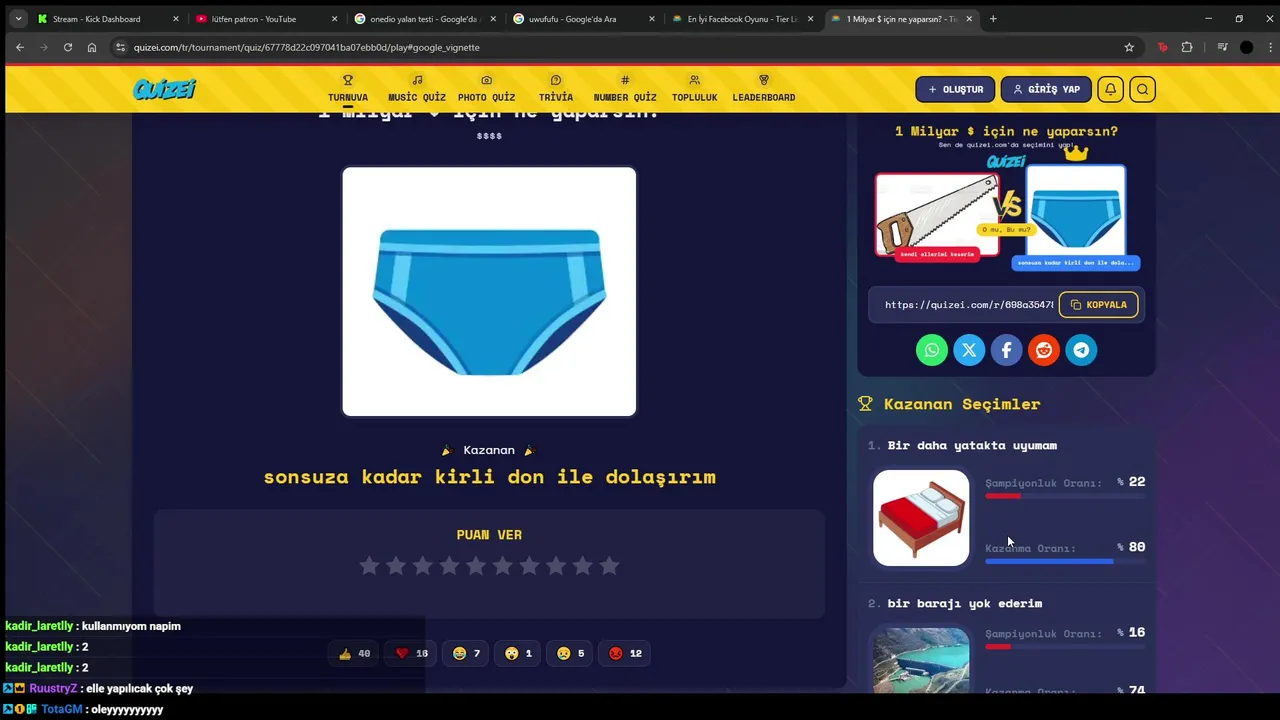Open the Number Quiz section
The height and width of the screenshot is (720, 1280).
(x=625, y=89)
